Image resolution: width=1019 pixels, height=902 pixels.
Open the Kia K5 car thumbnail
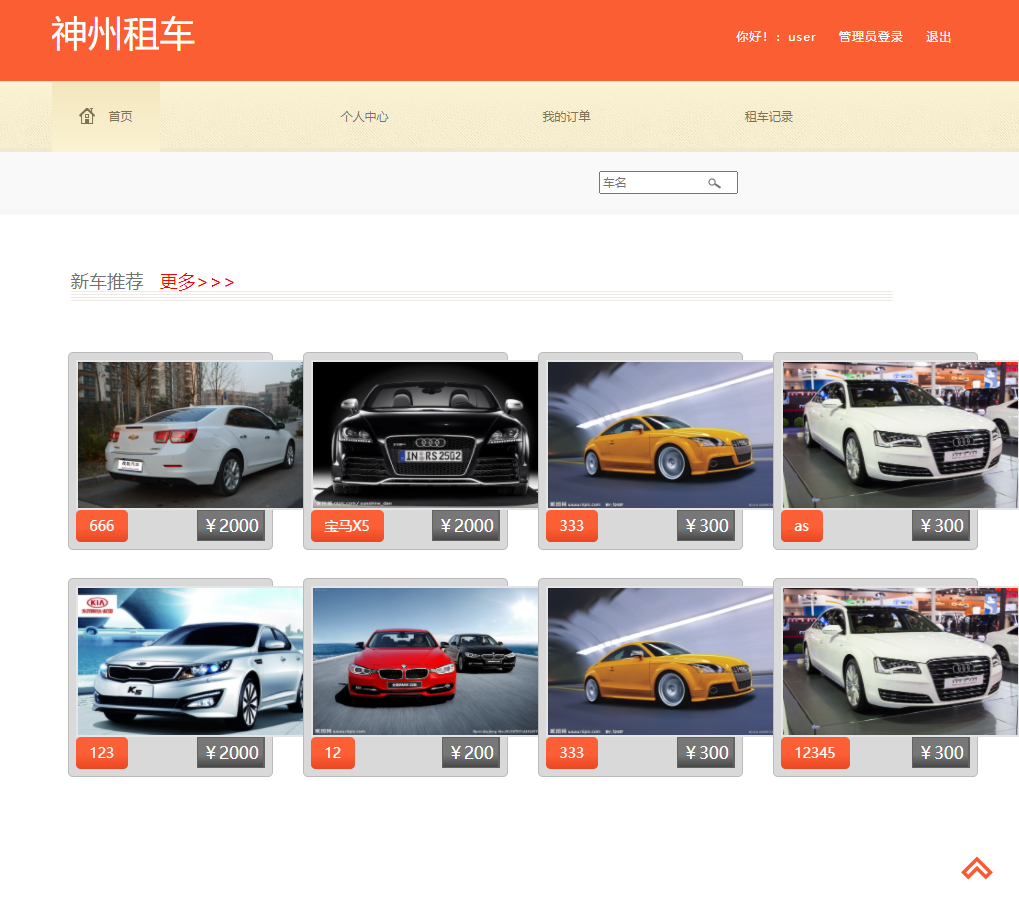(x=189, y=661)
